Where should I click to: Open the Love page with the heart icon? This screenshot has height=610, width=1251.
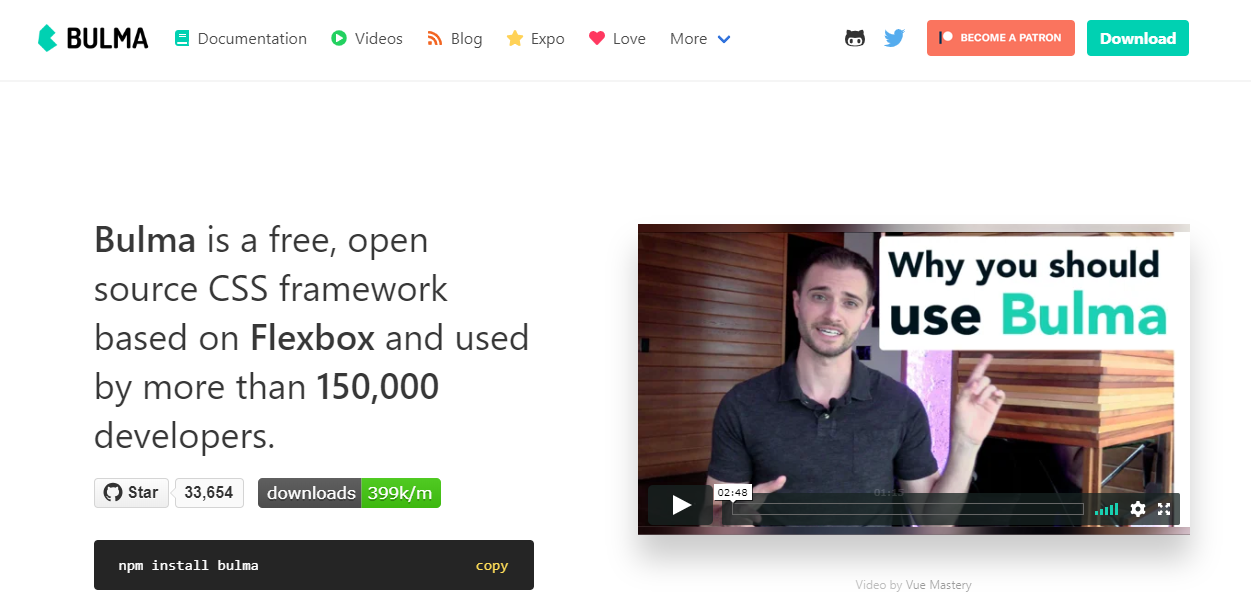click(617, 39)
